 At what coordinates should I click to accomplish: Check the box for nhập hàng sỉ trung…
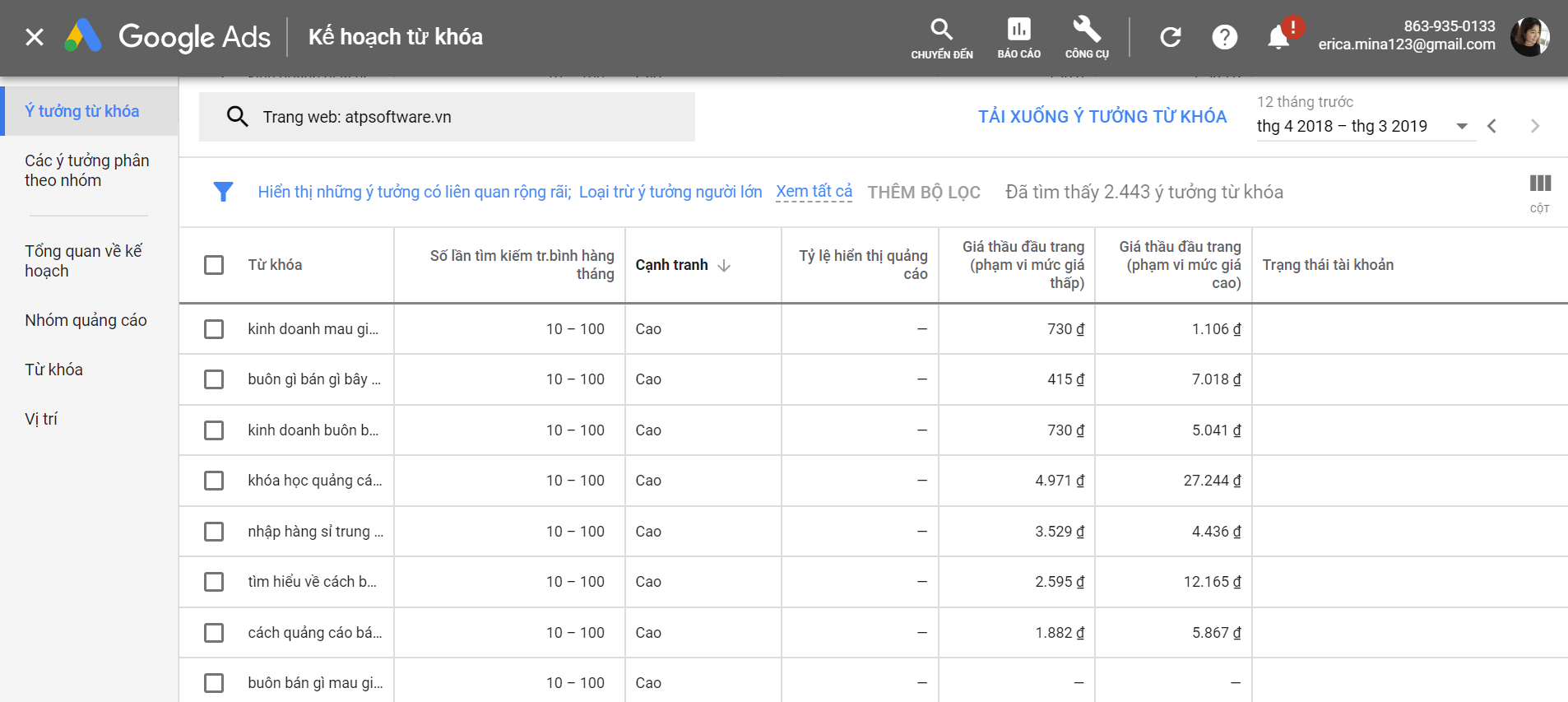(x=214, y=532)
